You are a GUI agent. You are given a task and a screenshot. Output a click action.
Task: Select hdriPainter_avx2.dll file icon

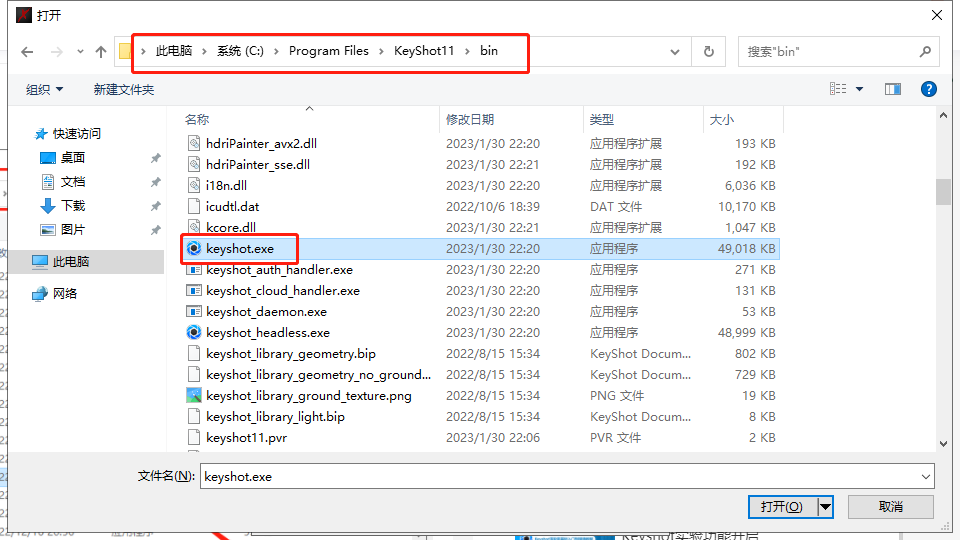[x=193, y=143]
